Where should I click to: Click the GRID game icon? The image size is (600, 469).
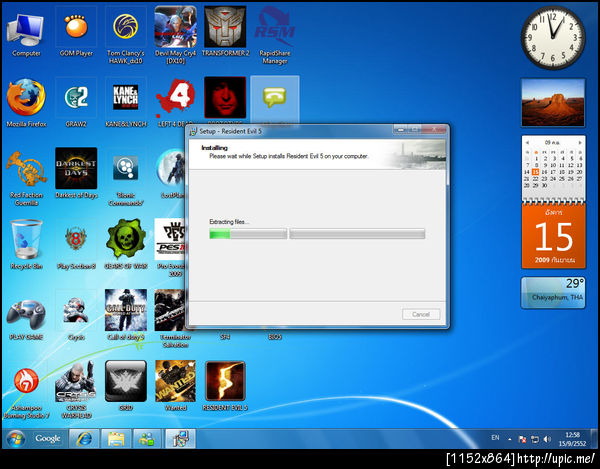[x=126, y=386]
